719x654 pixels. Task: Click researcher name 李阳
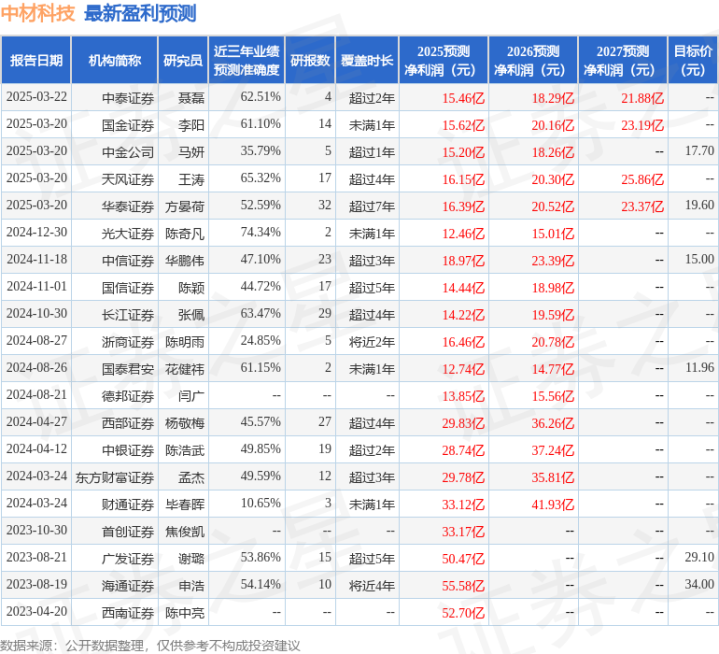point(191,125)
